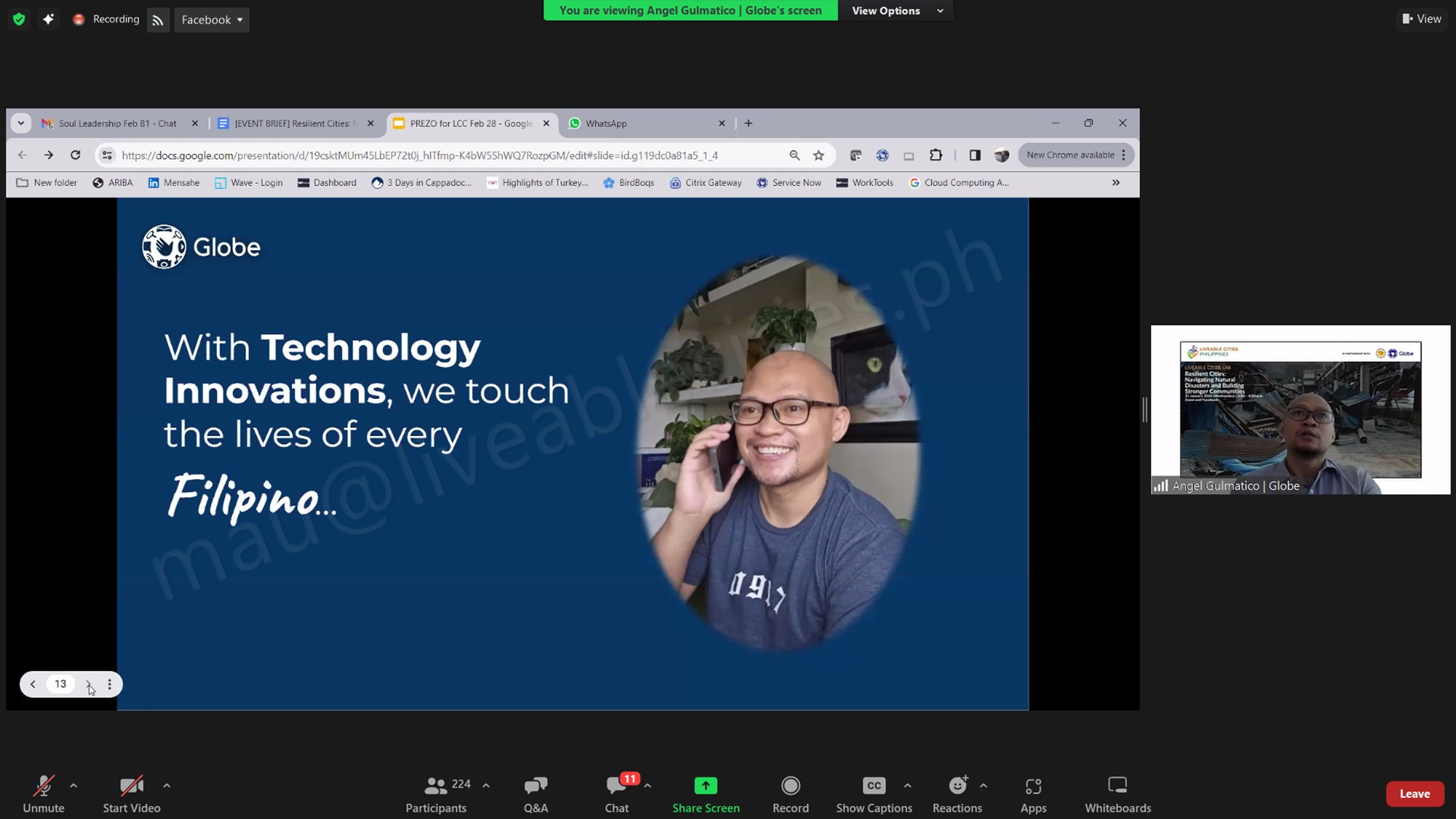
Task: Open the Service Now bookmark
Action: (788, 183)
